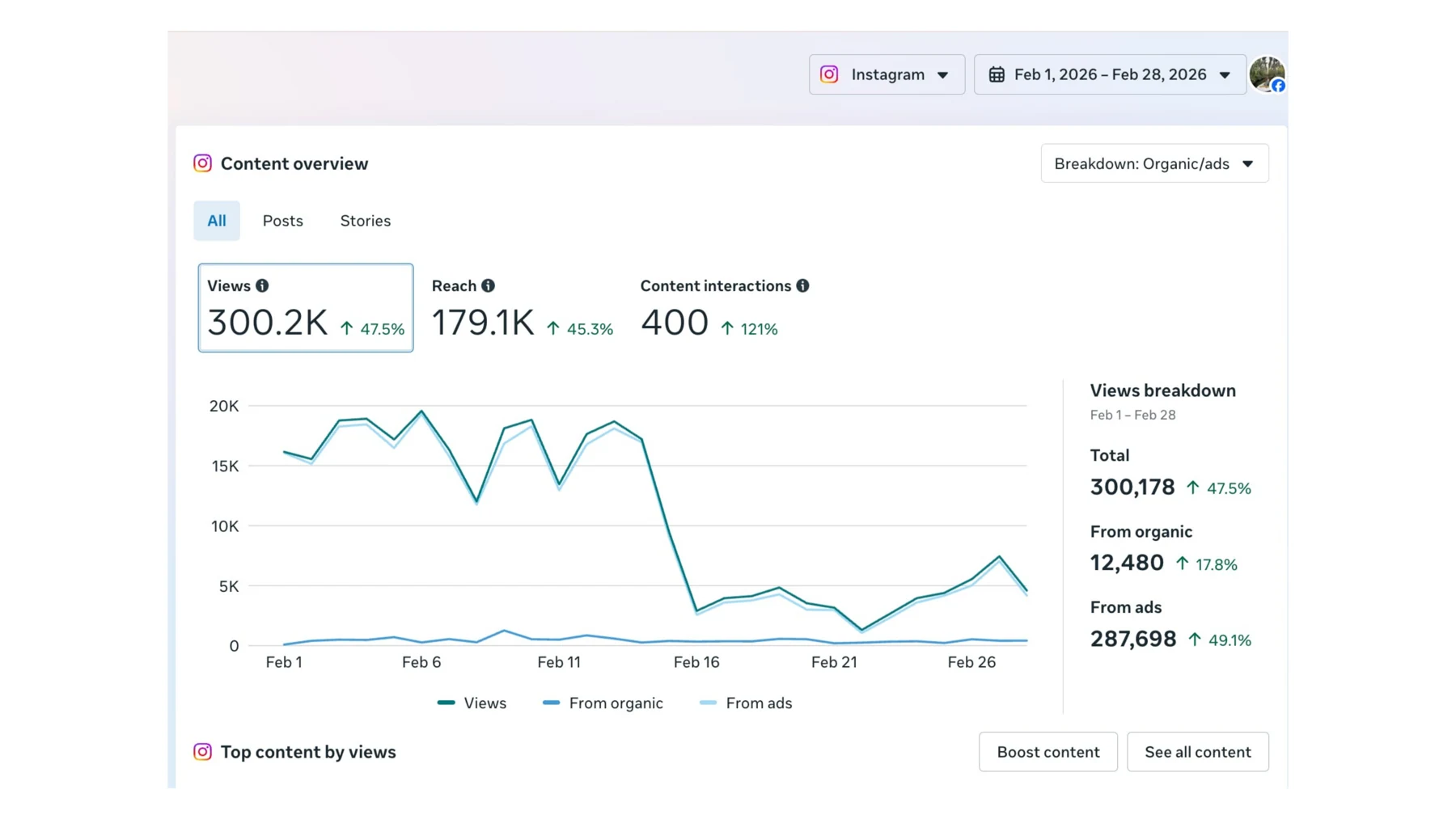1456x819 pixels.
Task: Switch to the Posts tab
Action: click(x=282, y=221)
